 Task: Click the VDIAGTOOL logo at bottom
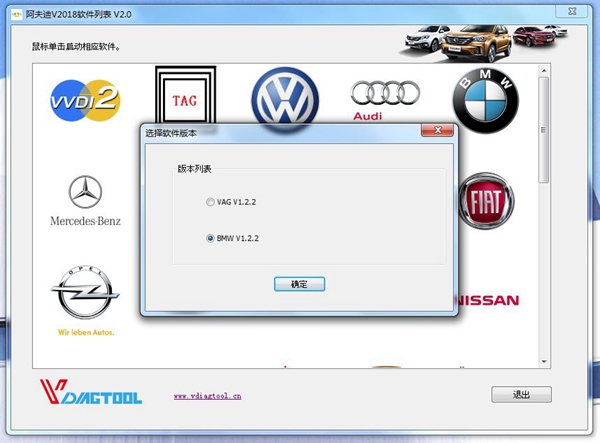[x=91, y=392]
